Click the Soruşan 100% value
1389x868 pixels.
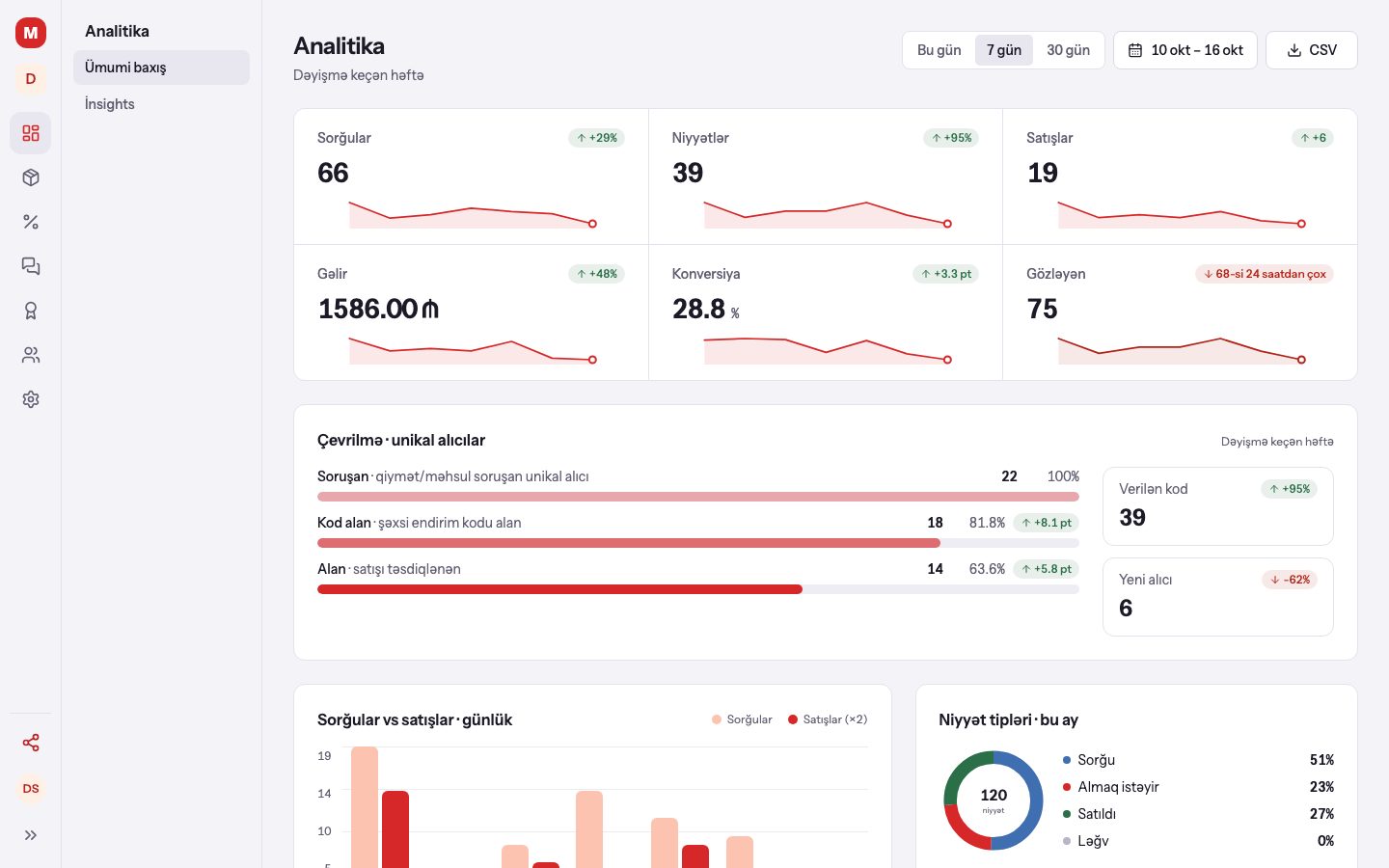[x=1063, y=476]
